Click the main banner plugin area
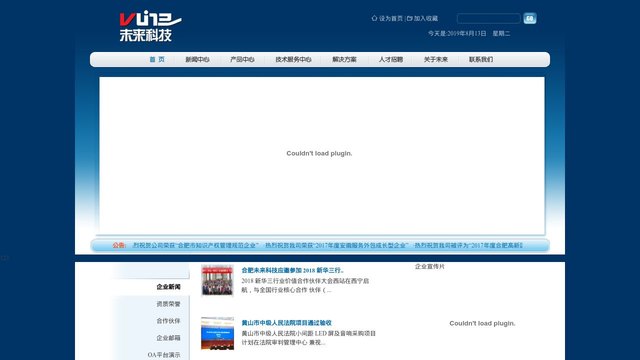Image resolution: width=640 pixels, height=360 pixels. (322, 156)
